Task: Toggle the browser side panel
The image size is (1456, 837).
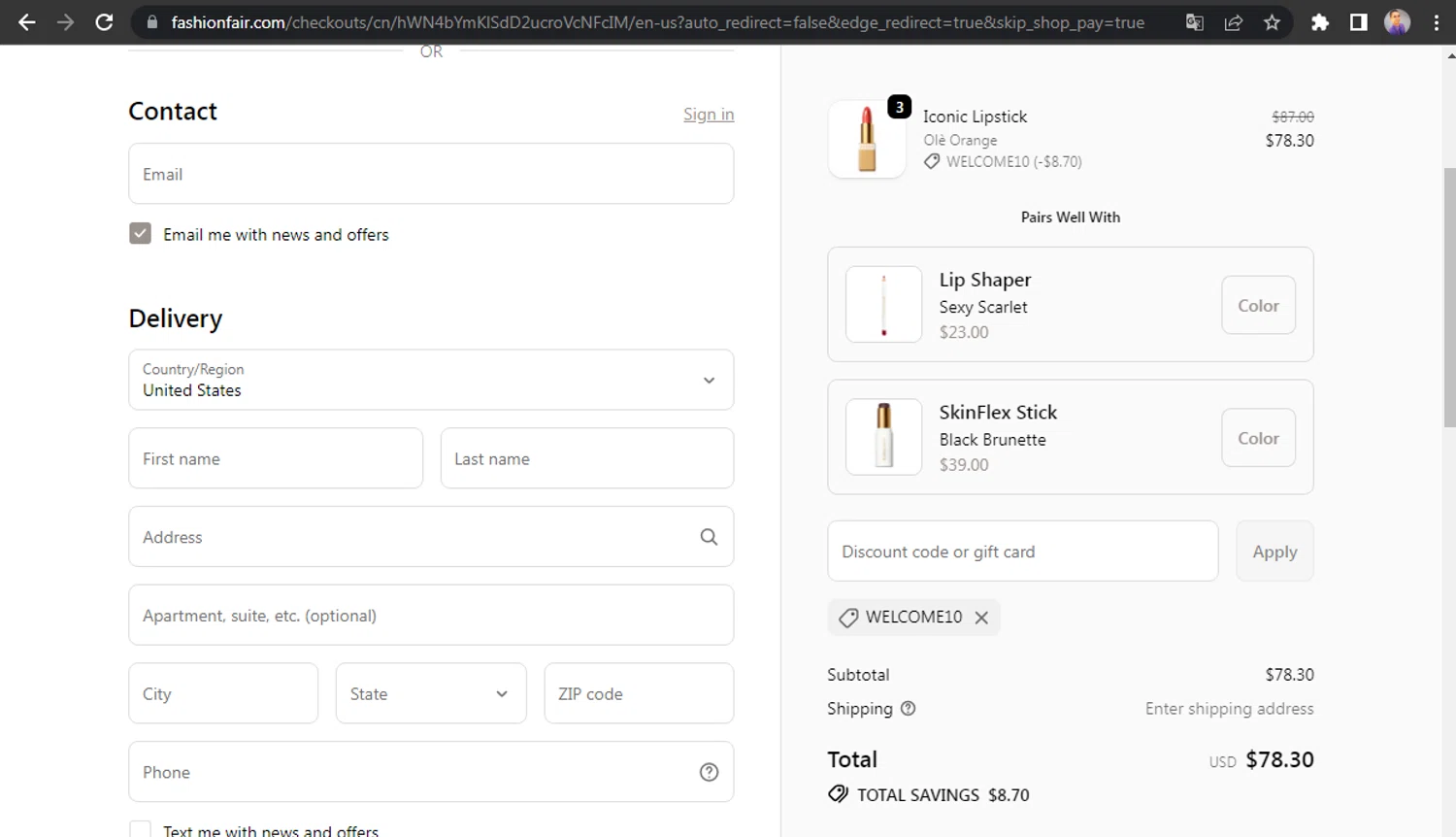Action: (x=1359, y=22)
